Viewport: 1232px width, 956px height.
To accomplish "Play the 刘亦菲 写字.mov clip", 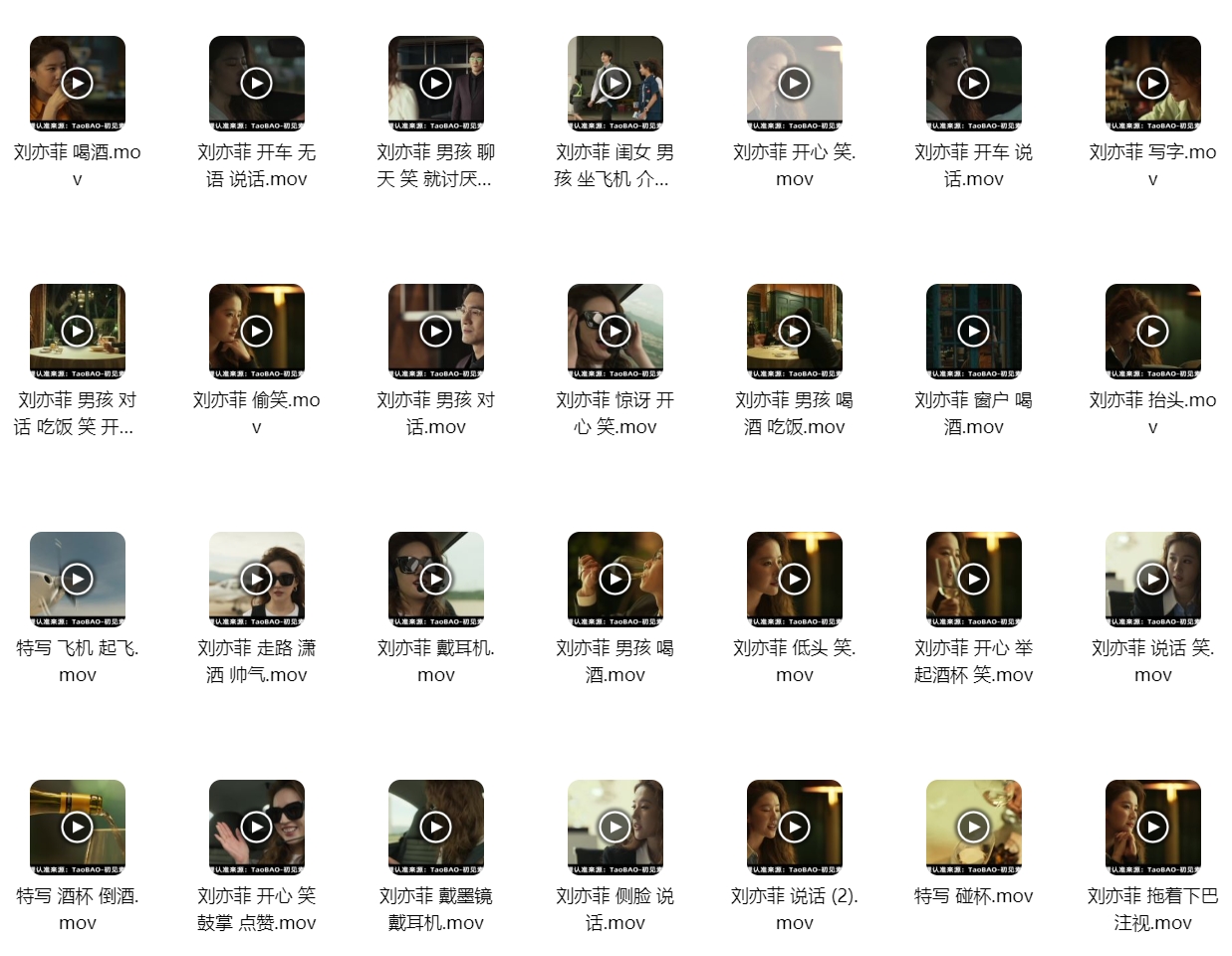I will click(x=1153, y=83).
